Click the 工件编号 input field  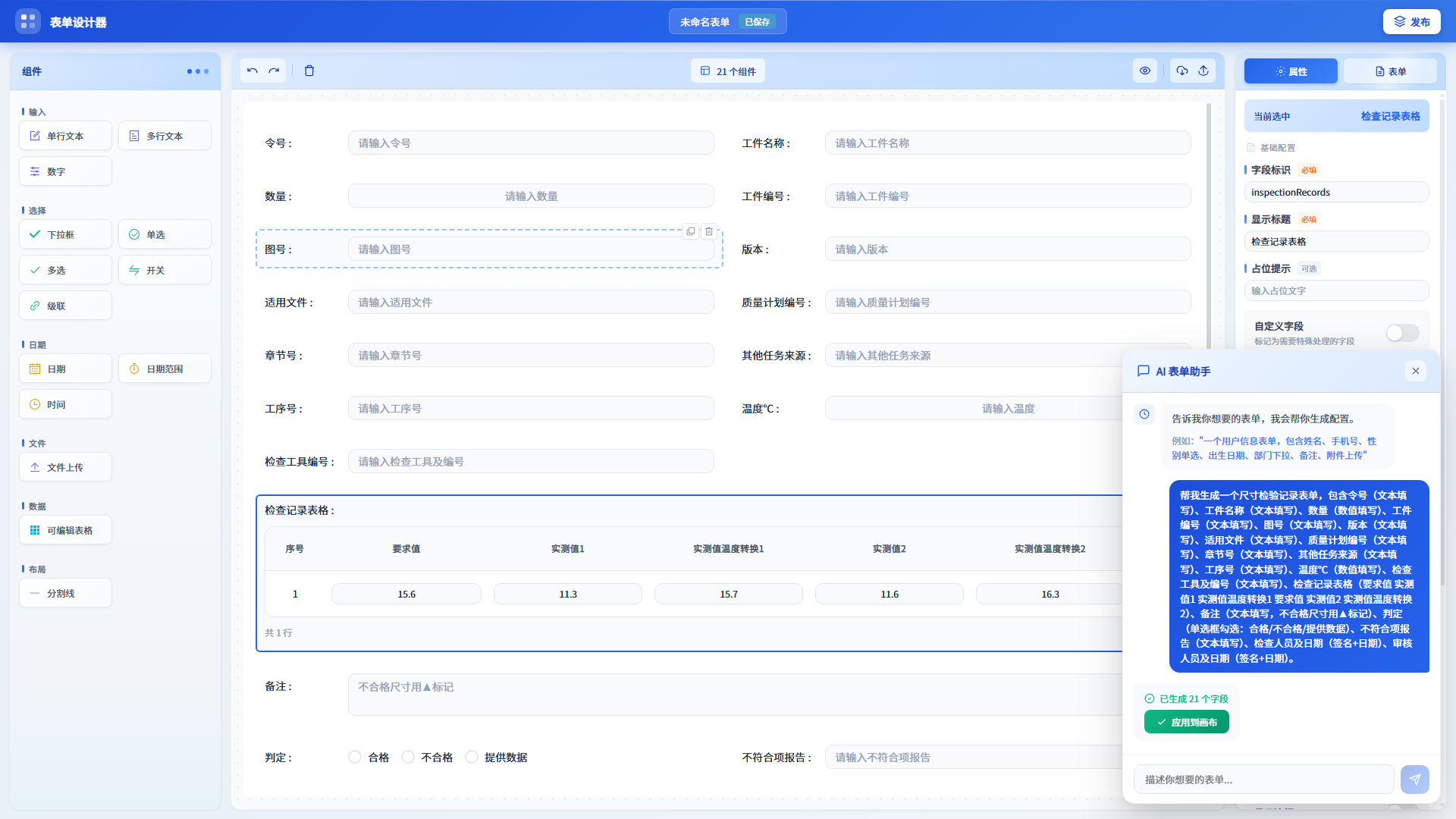click(x=1008, y=196)
